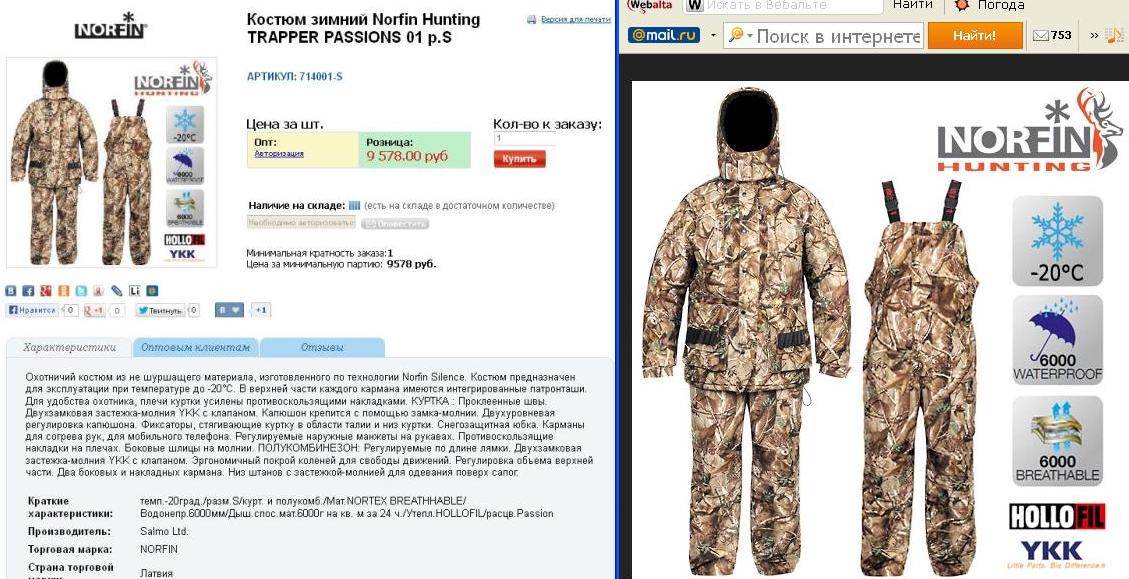Screen dimensions: 1129x579
Task: Share via the Google Plus icon
Action: pyautogui.click(x=45, y=291)
